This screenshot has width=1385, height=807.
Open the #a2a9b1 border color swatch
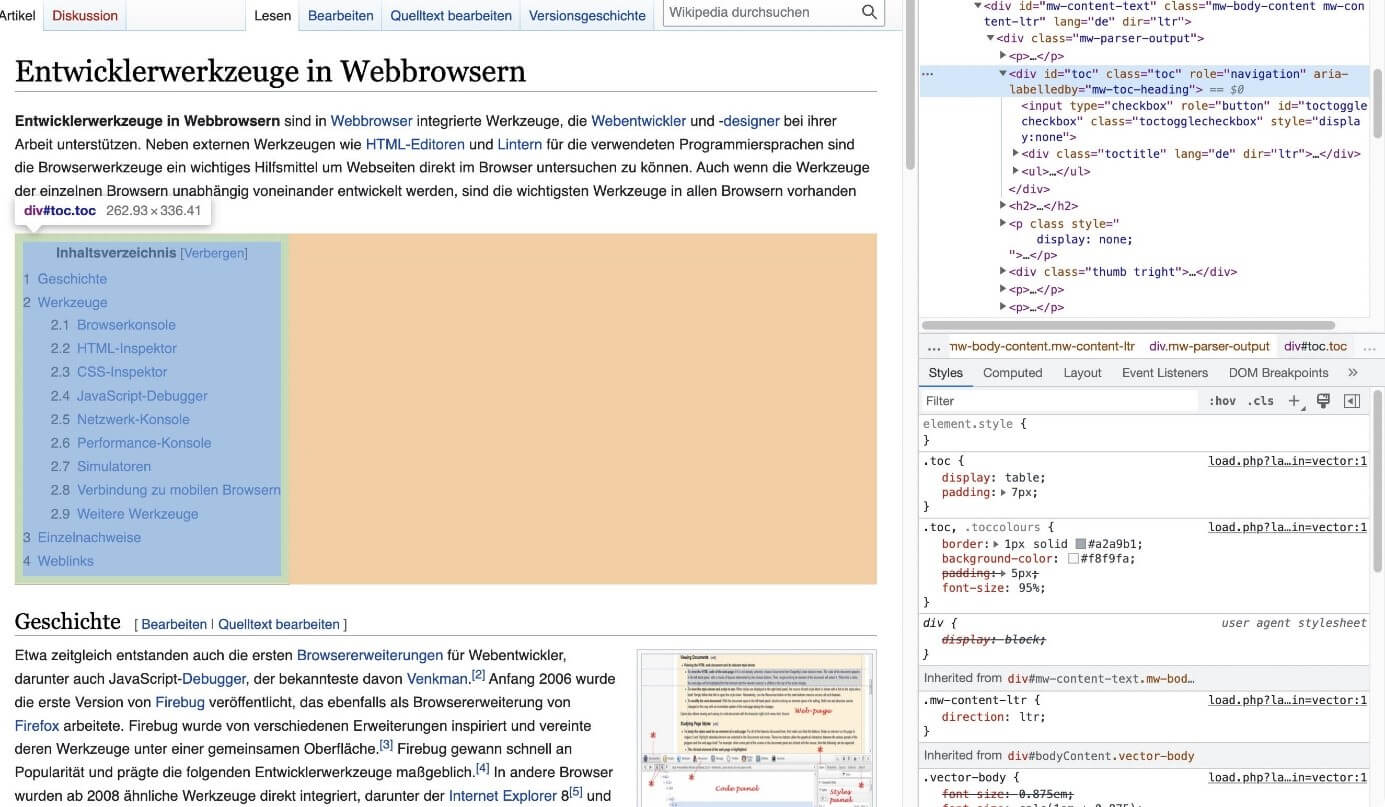[x=1081, y=544]
